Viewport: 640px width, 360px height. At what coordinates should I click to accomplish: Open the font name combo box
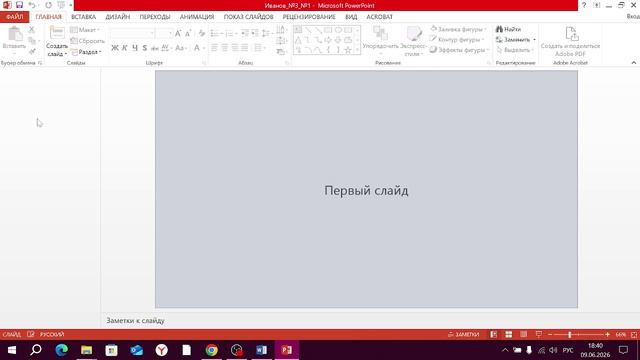[132, 33]
